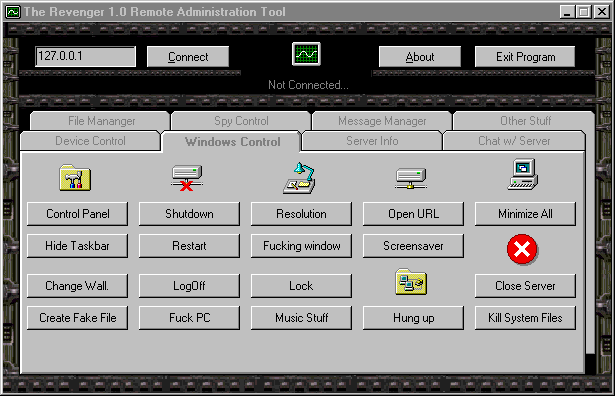Click the green monitor graph icon at top center
Screen dimensions: 615x396
pyautogui.click(x=306, y=54)
